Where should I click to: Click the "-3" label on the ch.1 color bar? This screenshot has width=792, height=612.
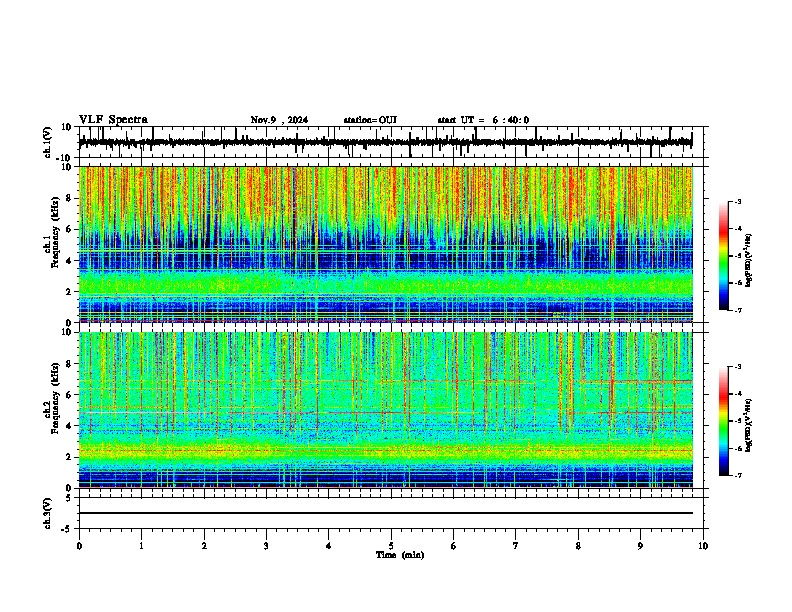(x=738, y=202)
